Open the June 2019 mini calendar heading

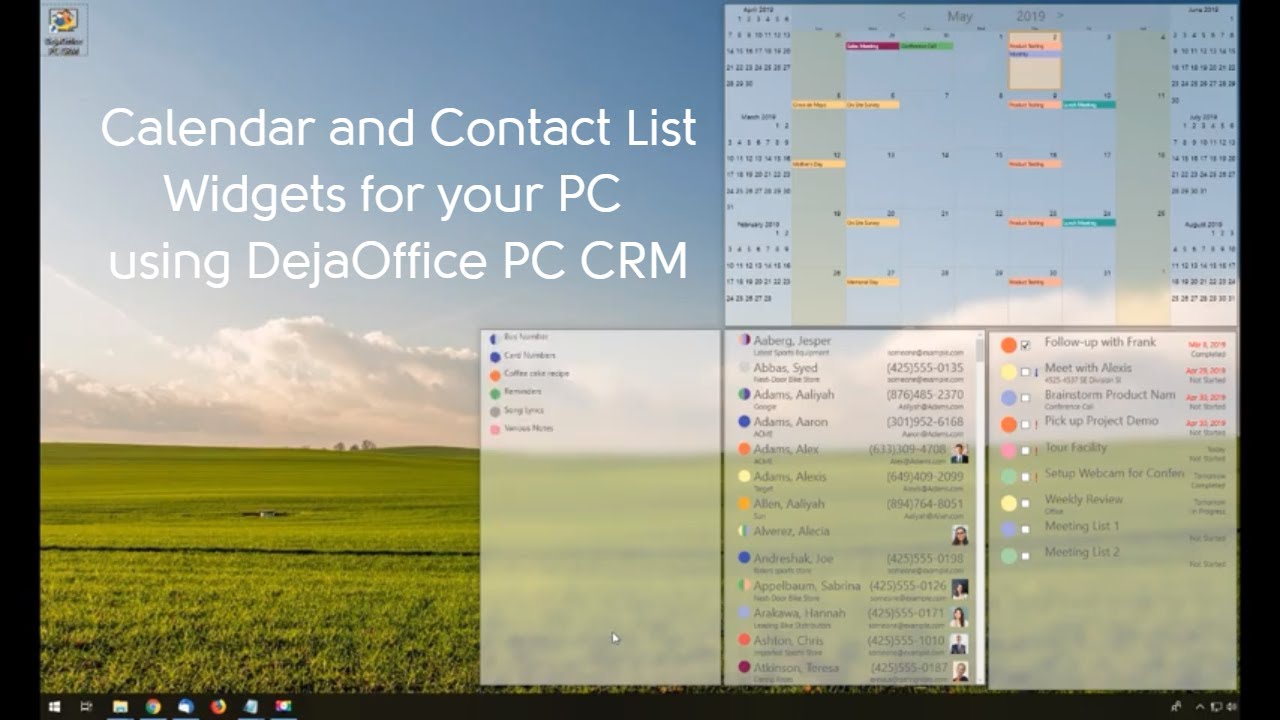[x=1204, y=8]
